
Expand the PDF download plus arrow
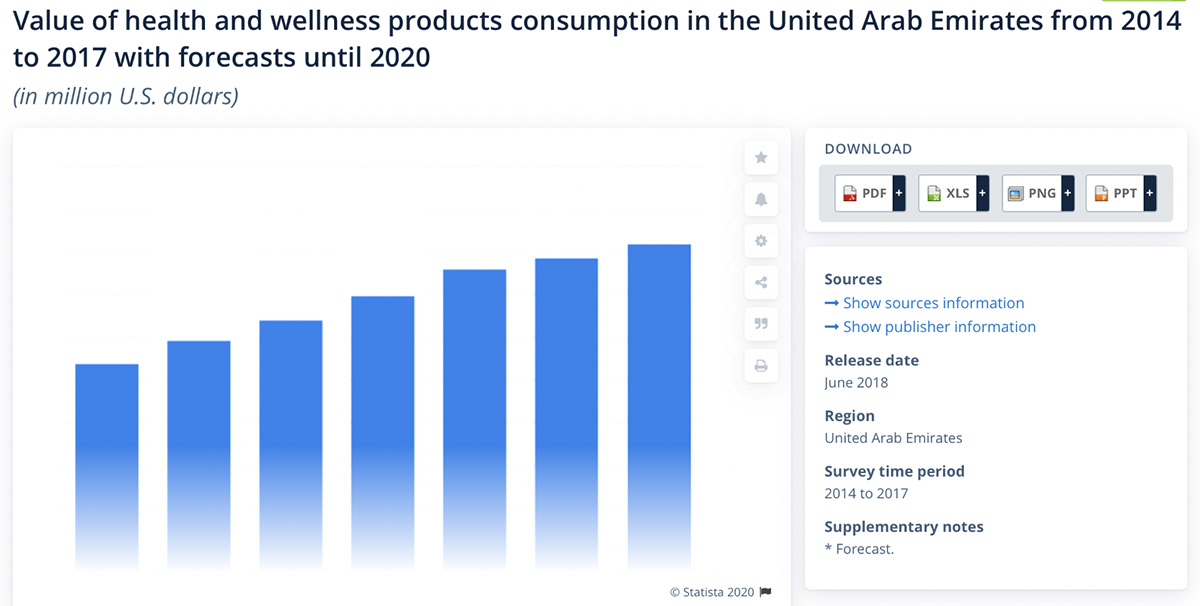(x=899, y=193)
